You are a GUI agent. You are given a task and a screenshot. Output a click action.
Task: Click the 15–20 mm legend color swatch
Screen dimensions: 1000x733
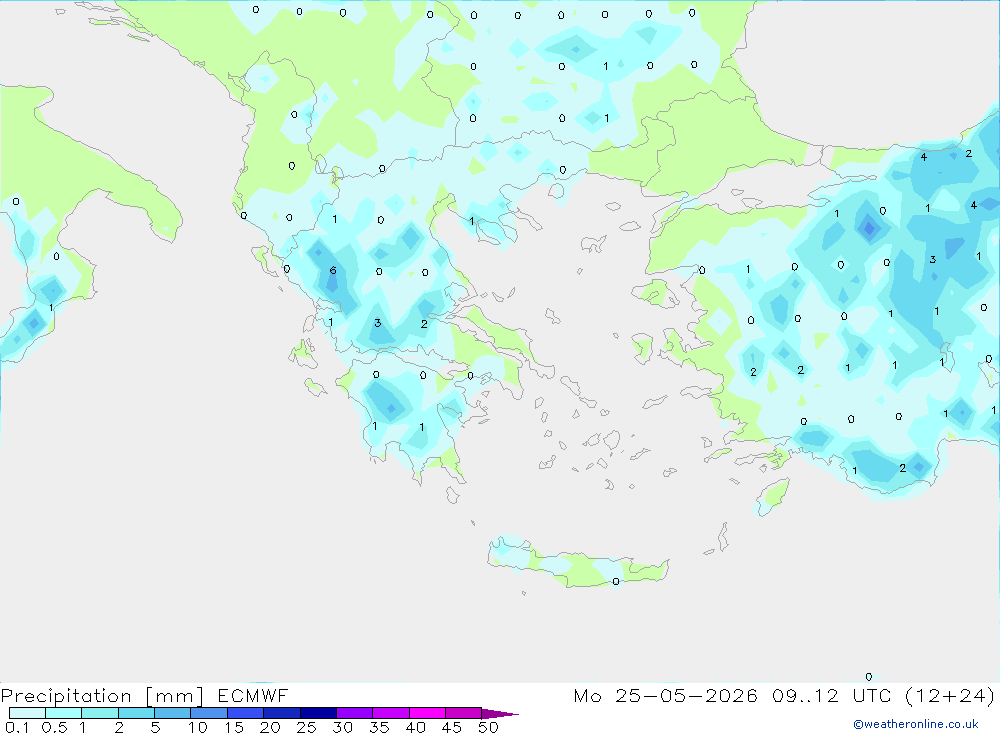tap(246, 713)
